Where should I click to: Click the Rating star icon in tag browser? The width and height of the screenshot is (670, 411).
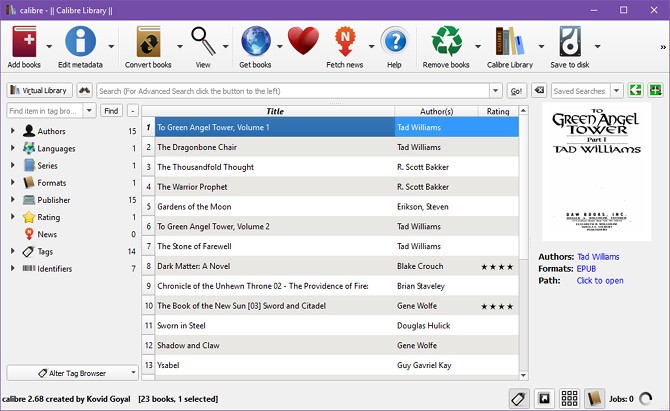29,217
